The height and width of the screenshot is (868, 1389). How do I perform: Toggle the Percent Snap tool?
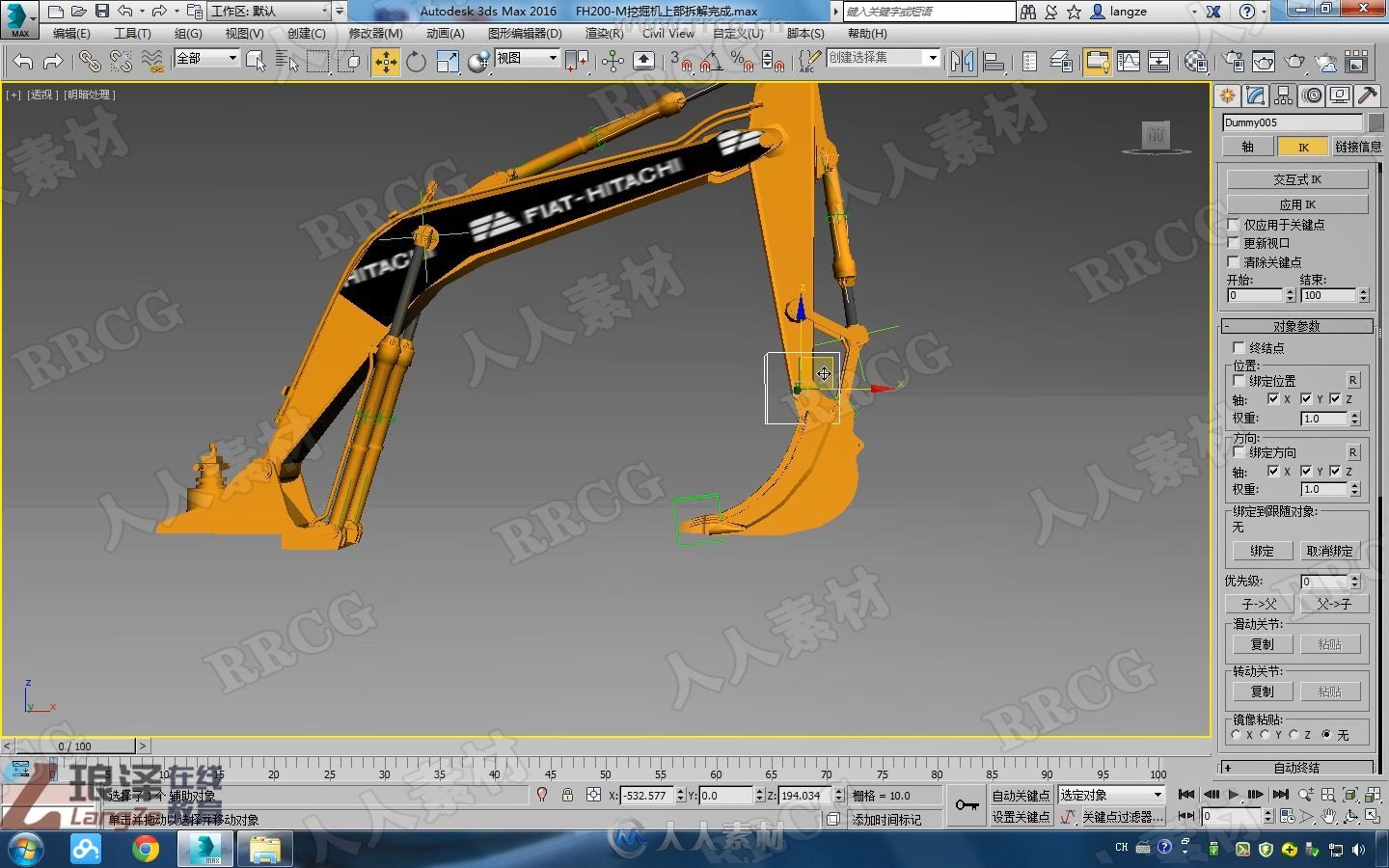pos(742,62)
